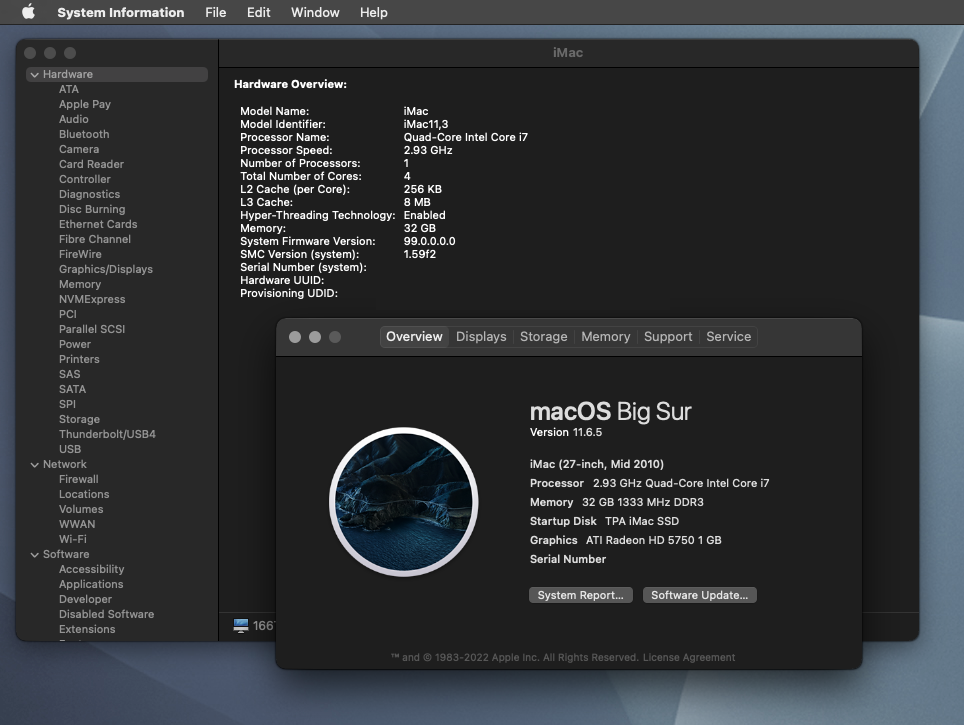Switch to the Memory tab

(606, 336)
